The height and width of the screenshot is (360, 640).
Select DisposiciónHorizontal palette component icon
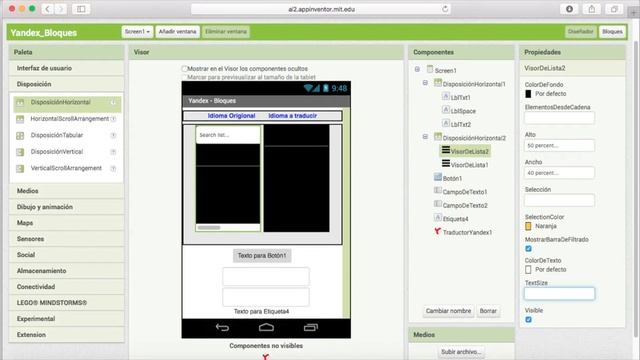[20, 102]
